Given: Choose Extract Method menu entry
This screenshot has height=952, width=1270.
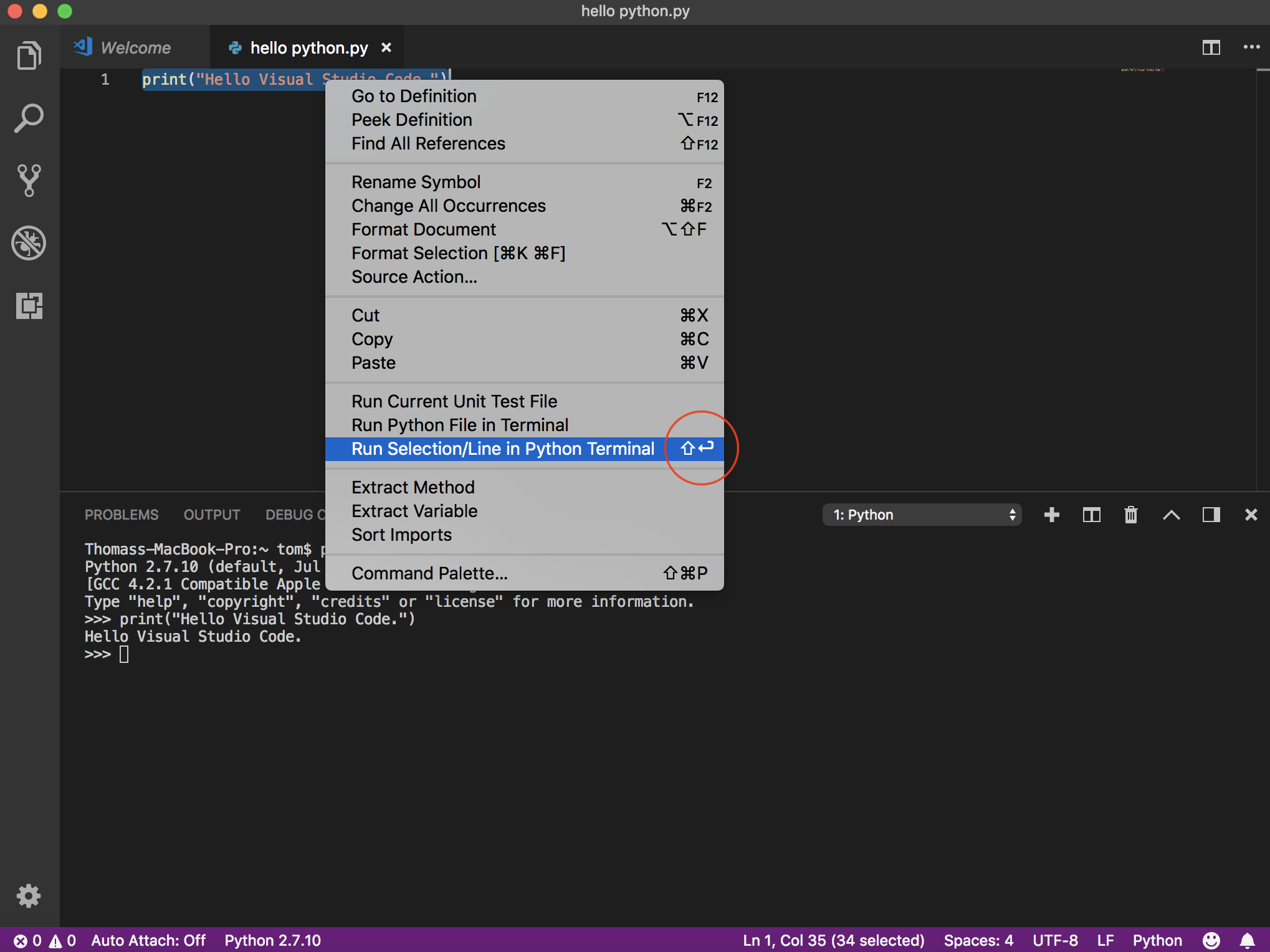Looking at the screenshot, I should point(525,487).
